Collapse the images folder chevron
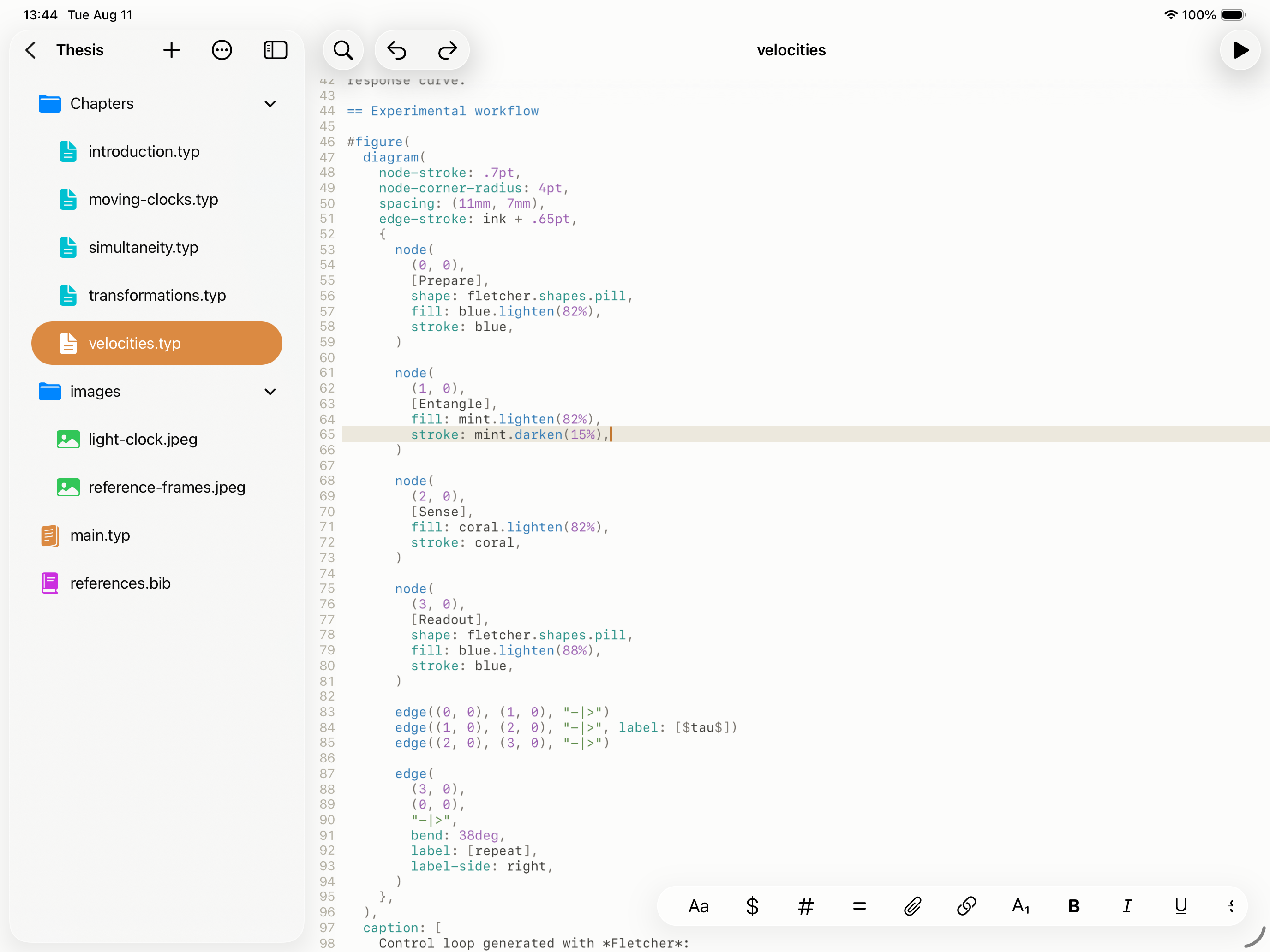 click(x=270, y=391)
